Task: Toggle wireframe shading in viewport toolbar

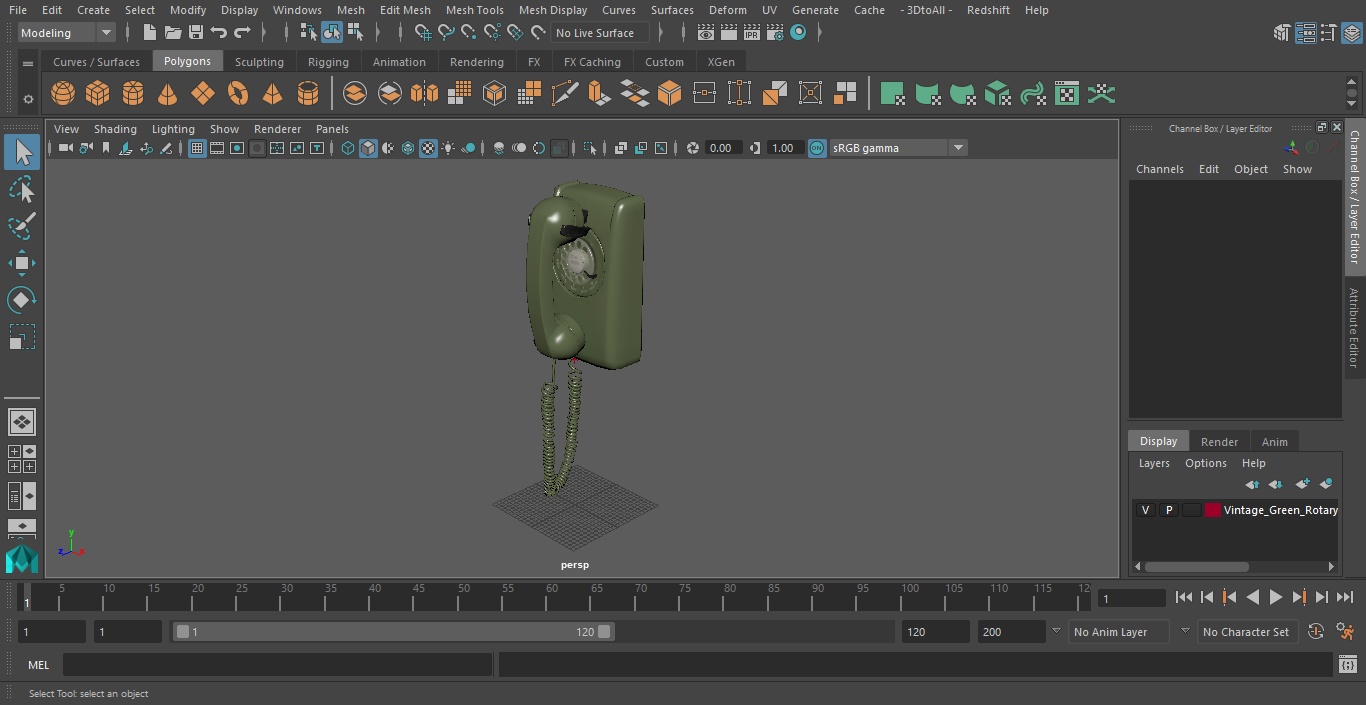Action: coord(348,148)
